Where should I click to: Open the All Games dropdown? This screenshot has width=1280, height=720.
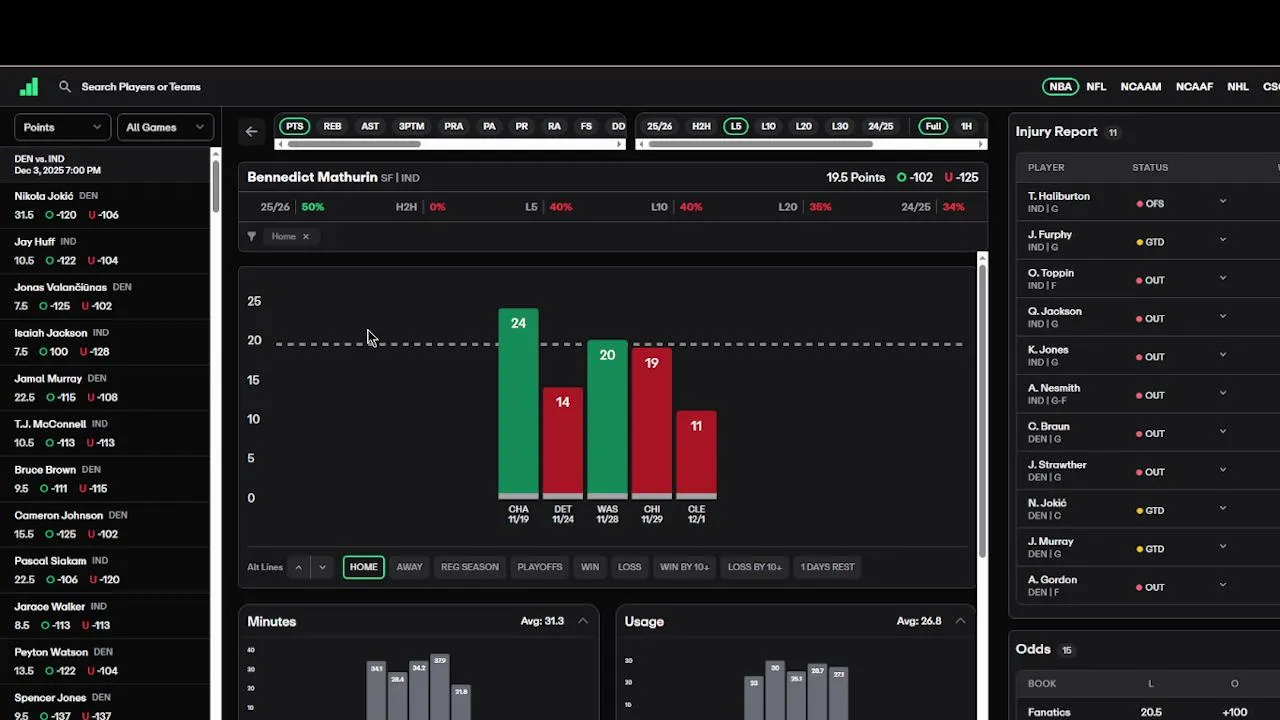165,127
